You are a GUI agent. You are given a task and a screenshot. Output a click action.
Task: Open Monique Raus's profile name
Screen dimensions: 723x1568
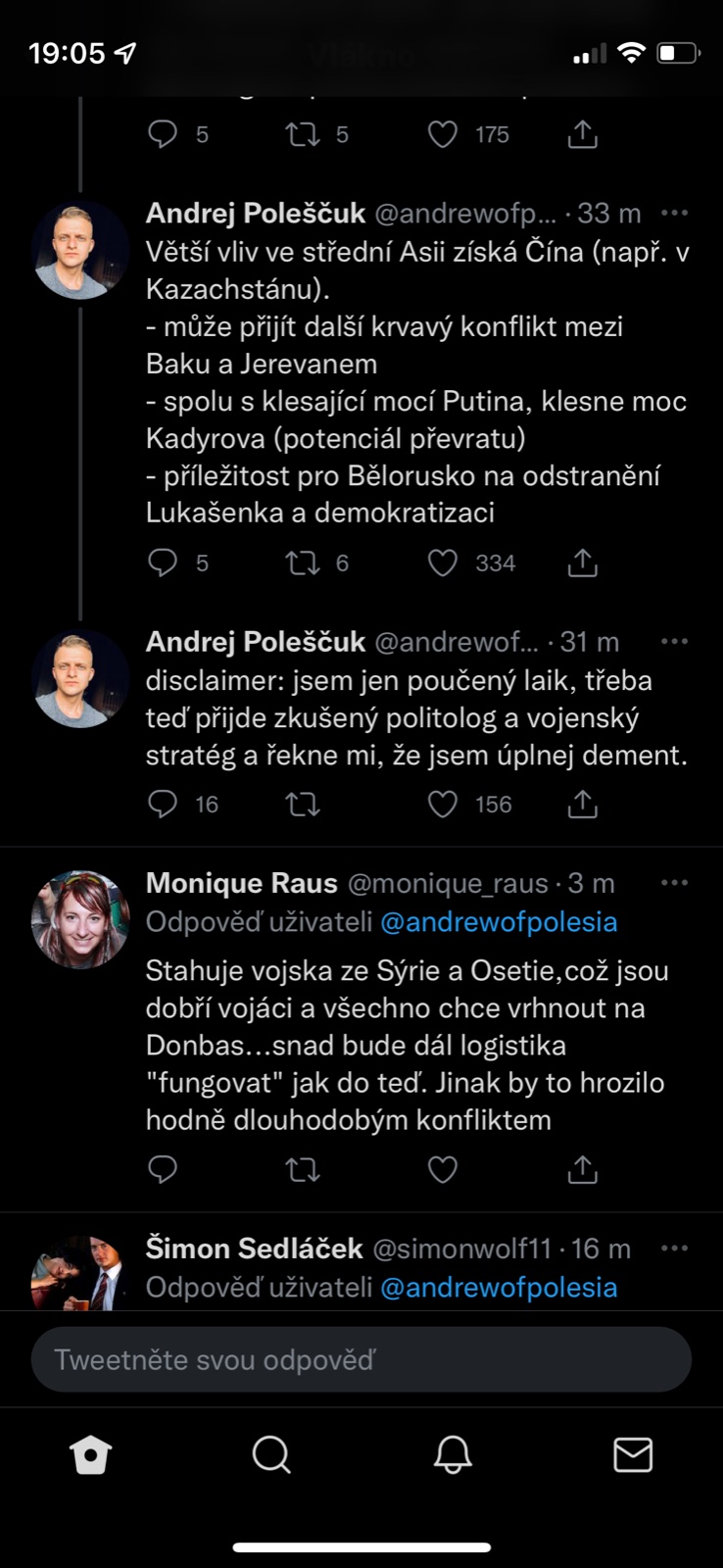[241, 883]
